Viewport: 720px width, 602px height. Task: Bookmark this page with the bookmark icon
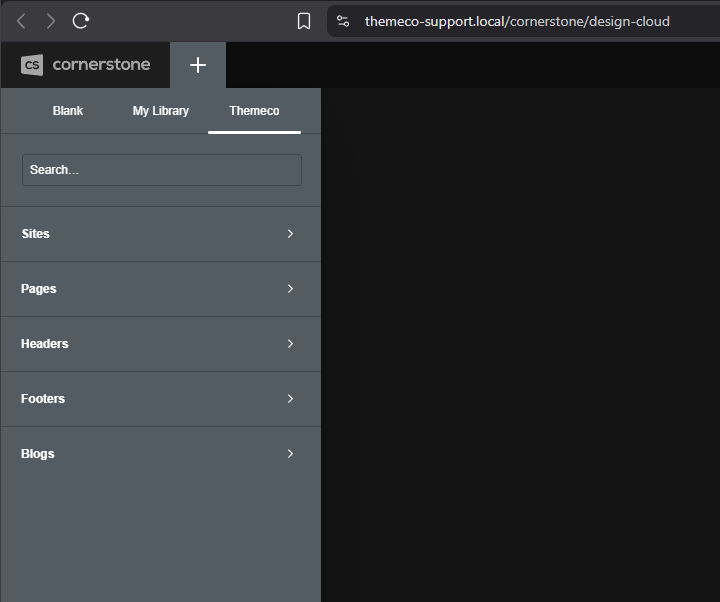(304, 21)
